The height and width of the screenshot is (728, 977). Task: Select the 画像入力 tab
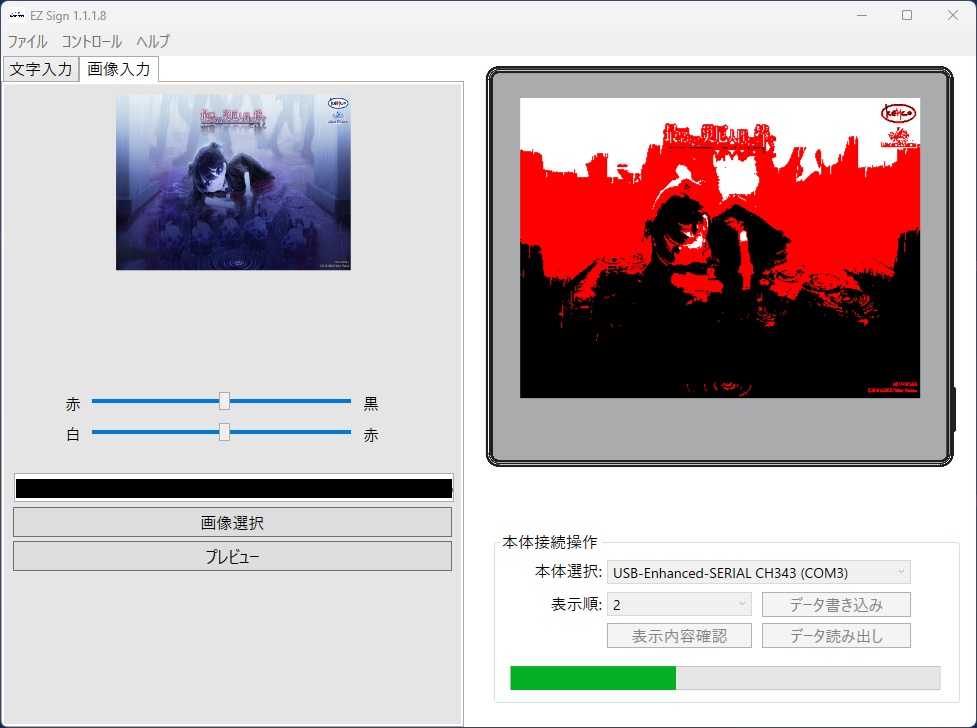tap(119, 69)
